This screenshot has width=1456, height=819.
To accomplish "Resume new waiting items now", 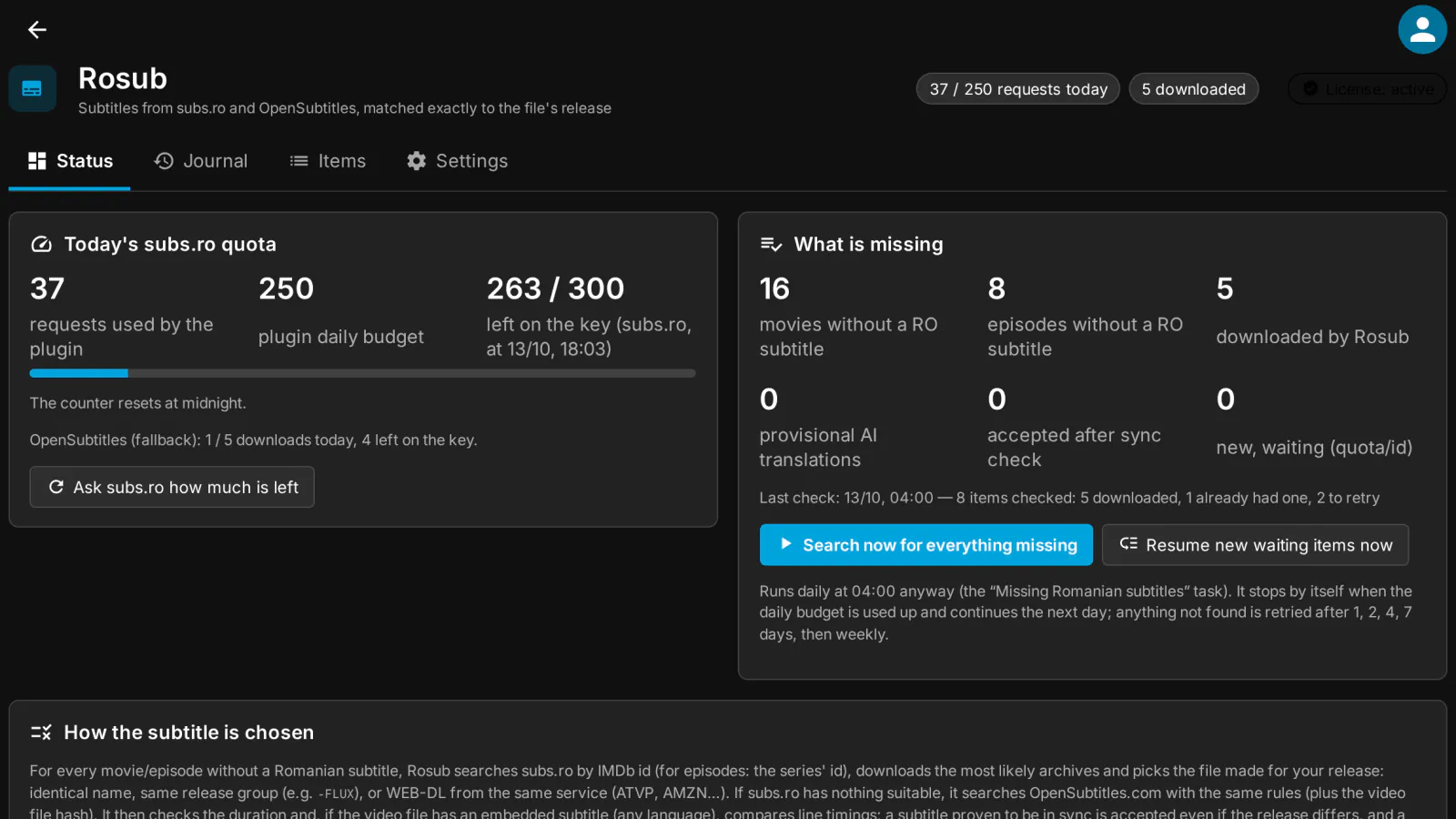I will click(1256, 544).
